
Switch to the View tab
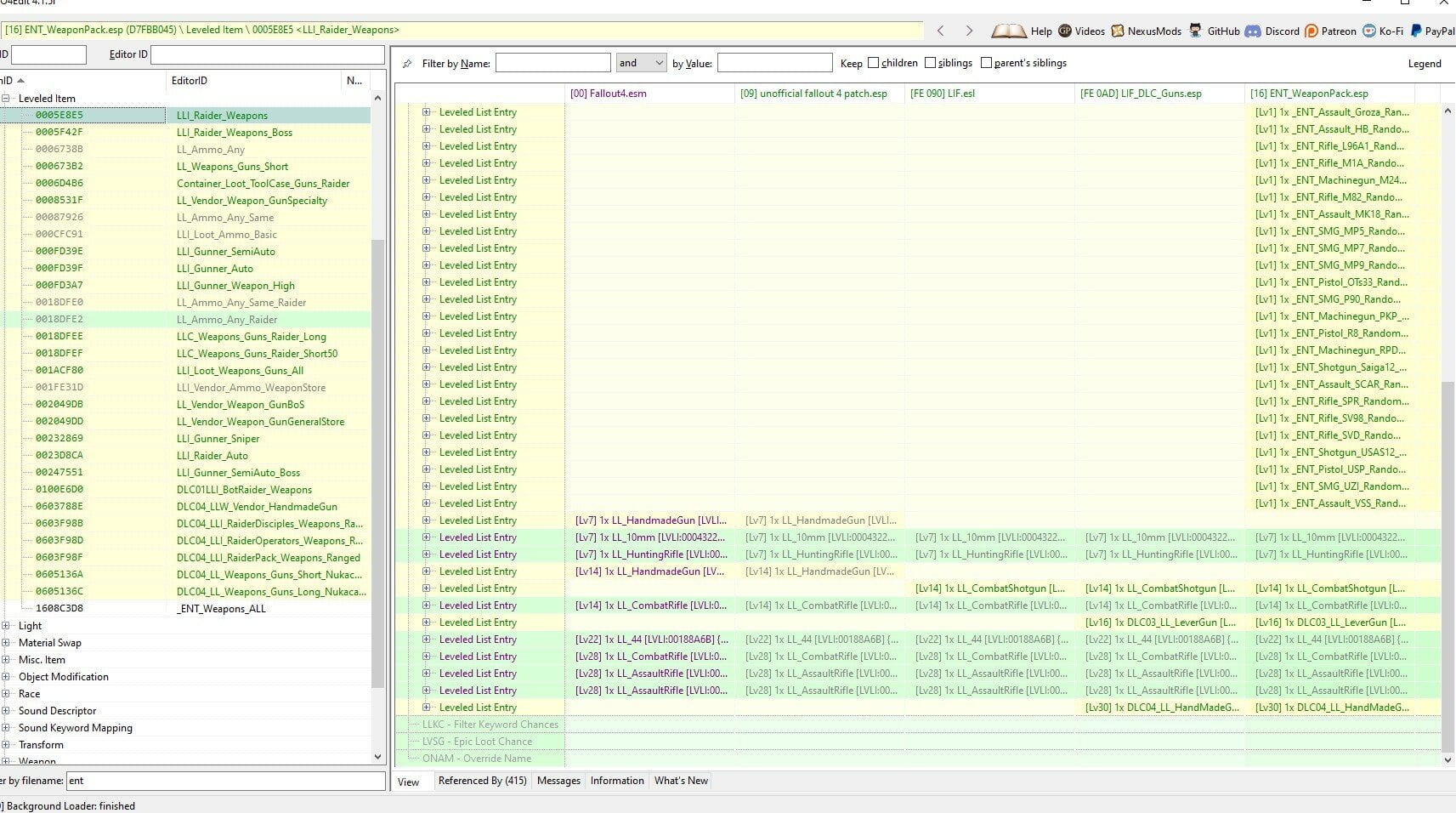[x=409, y=782]
